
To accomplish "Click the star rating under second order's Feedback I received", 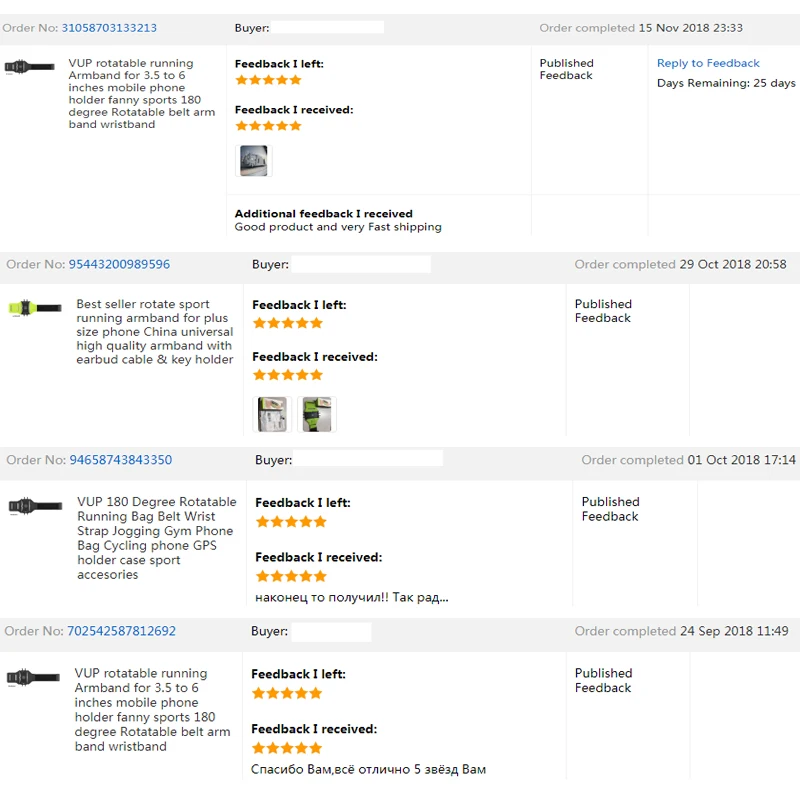I will 288,376.
